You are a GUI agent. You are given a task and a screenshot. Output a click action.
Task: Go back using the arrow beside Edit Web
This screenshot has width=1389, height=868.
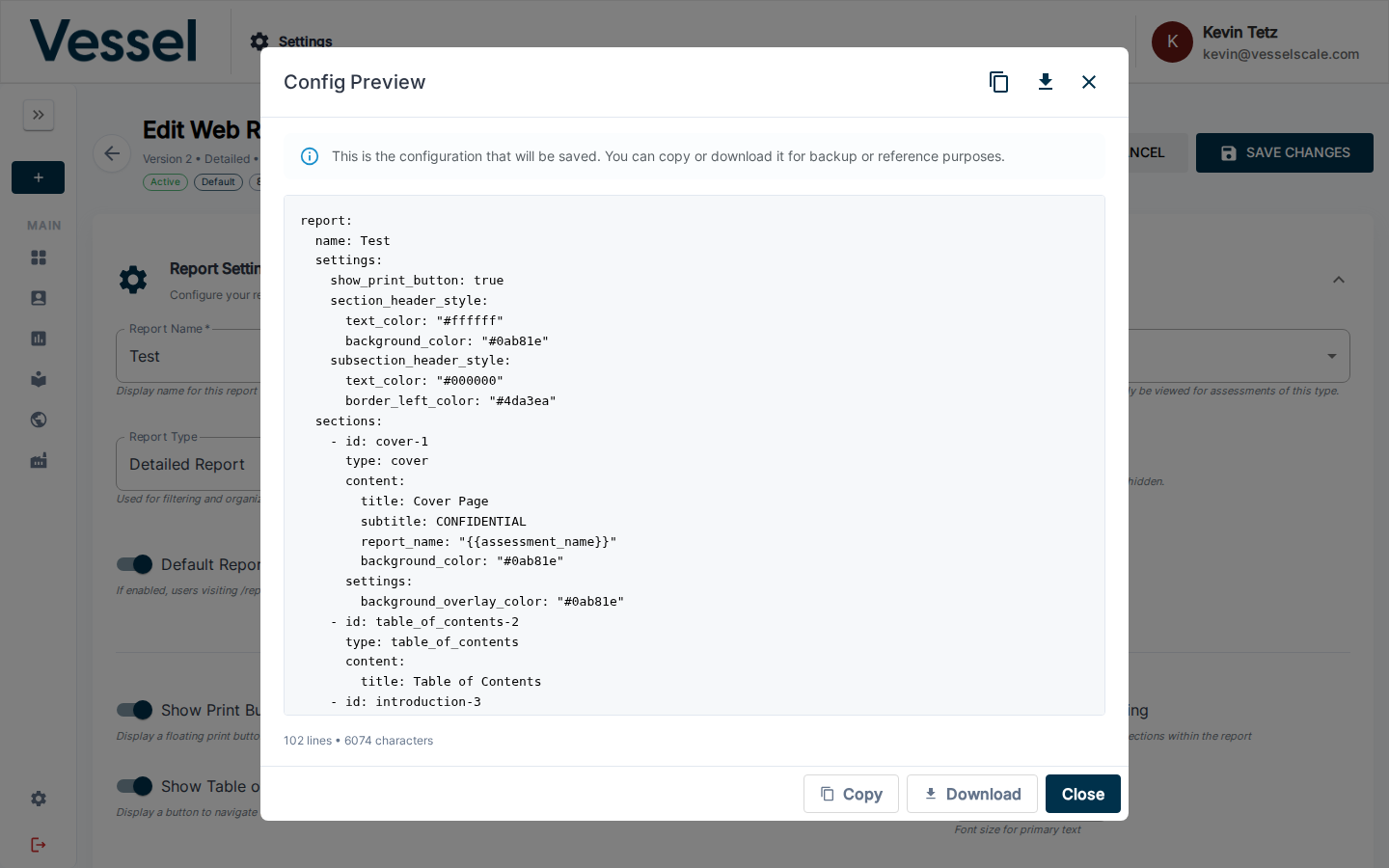112,153
